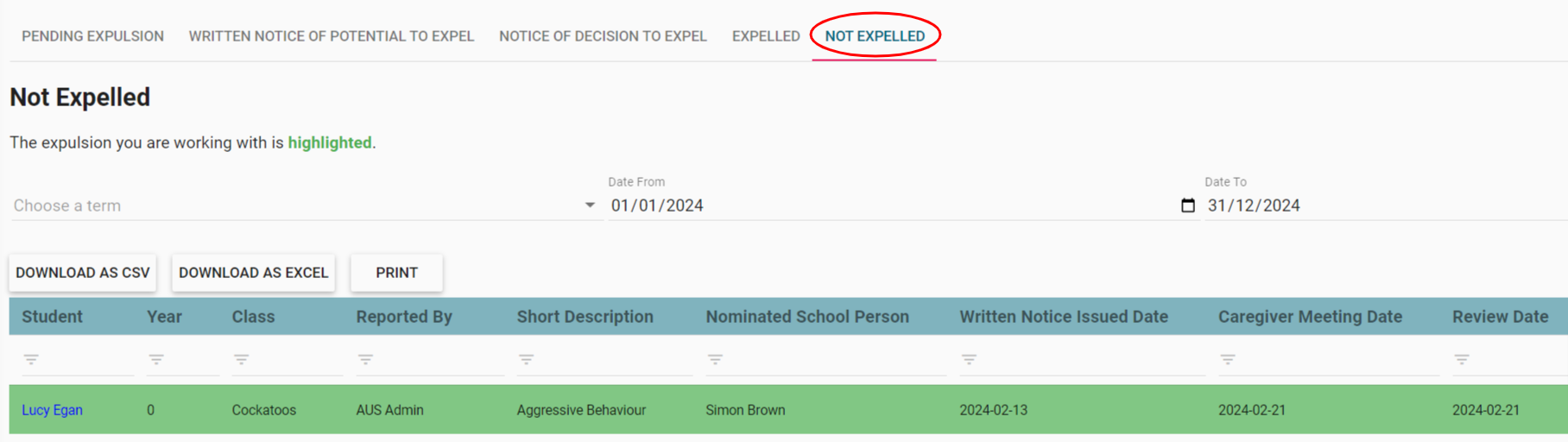Click filter icon under Reported By column
Screen dimensions: 1568x442
click(x=365, y=359)
